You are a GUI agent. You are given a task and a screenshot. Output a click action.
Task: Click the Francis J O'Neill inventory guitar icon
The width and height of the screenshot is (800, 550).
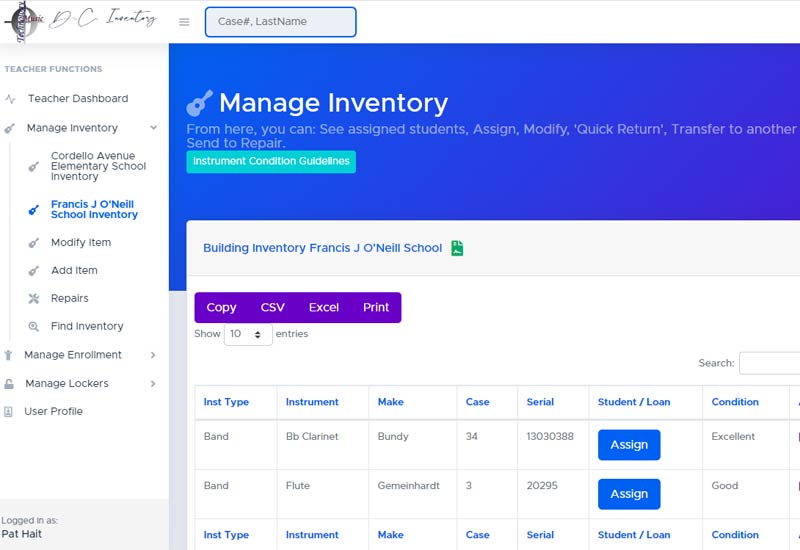point(34,210)
